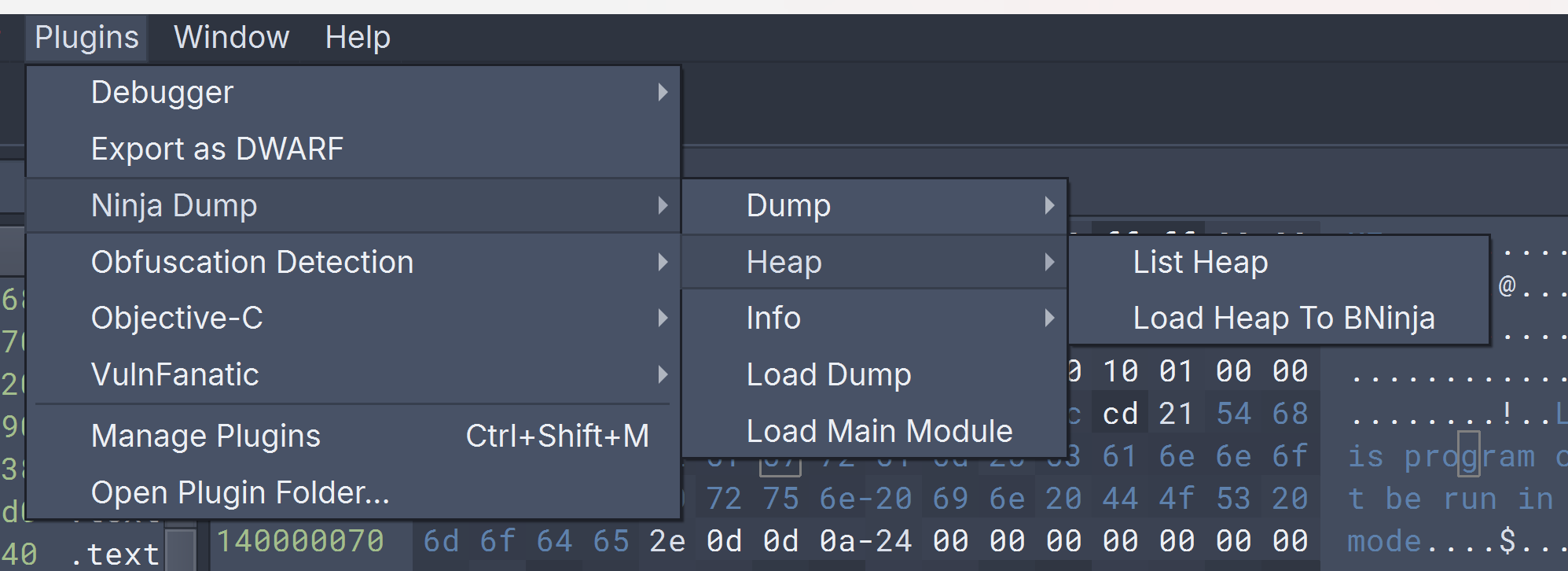Expand the Dump submenu arrow
This screenshot has width=1568, height=571.
1049,205
